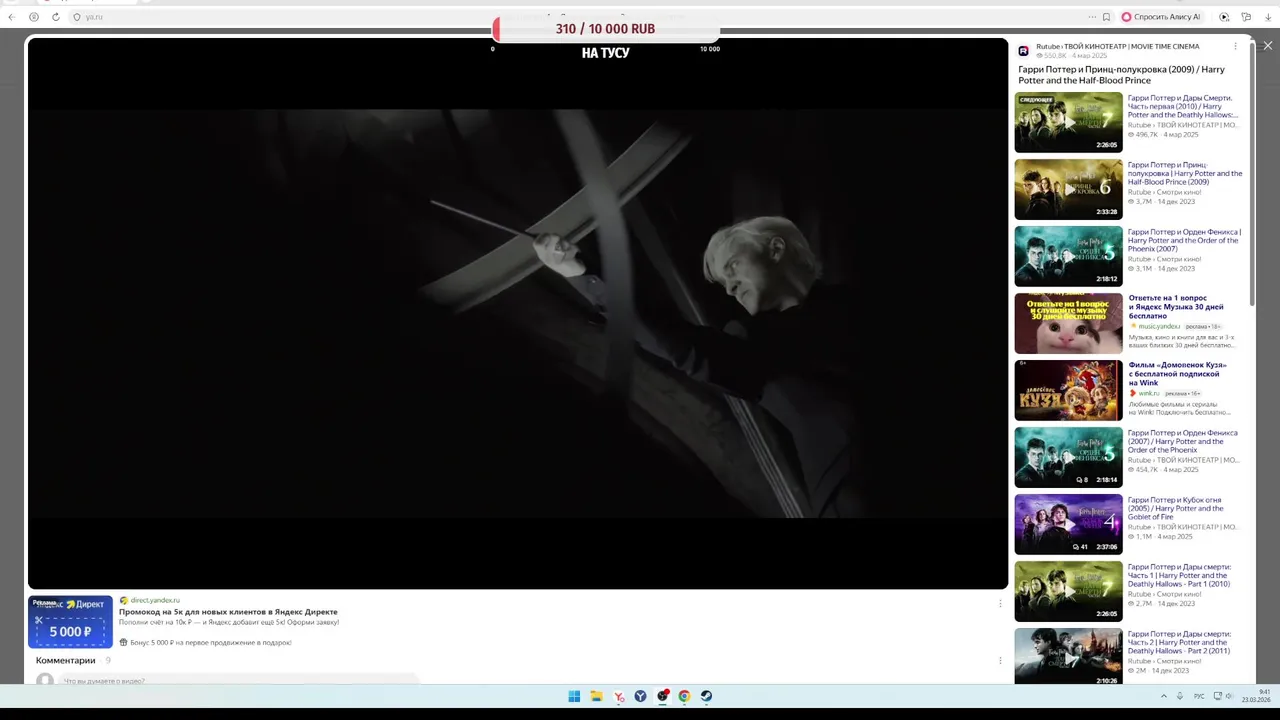
Task: Open Орден Феникса (2007) video with 454,7K views
Action: (1183, 441)
